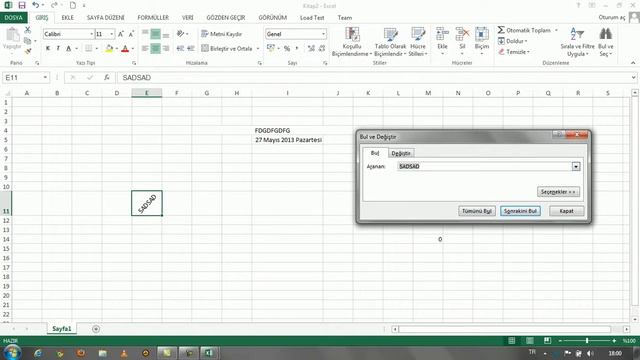Expand the Temizle clear dropdown
This screenshot has width=640, height=360.
tap(529, 52)
